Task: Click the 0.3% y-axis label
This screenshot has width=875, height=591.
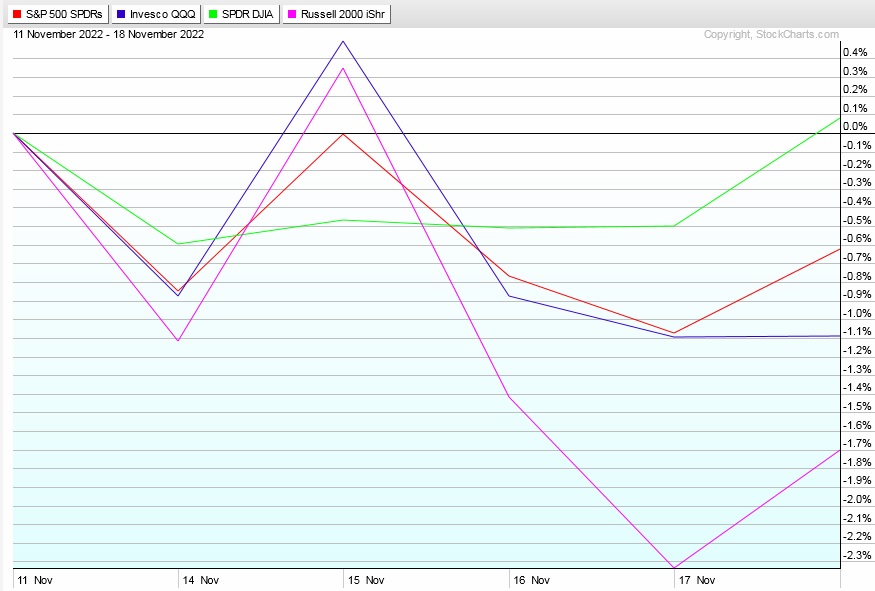Action: click(x=855, y=71)
